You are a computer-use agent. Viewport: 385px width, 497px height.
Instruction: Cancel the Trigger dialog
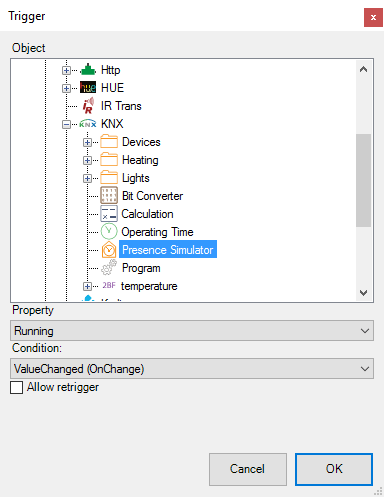pos(248,469)
